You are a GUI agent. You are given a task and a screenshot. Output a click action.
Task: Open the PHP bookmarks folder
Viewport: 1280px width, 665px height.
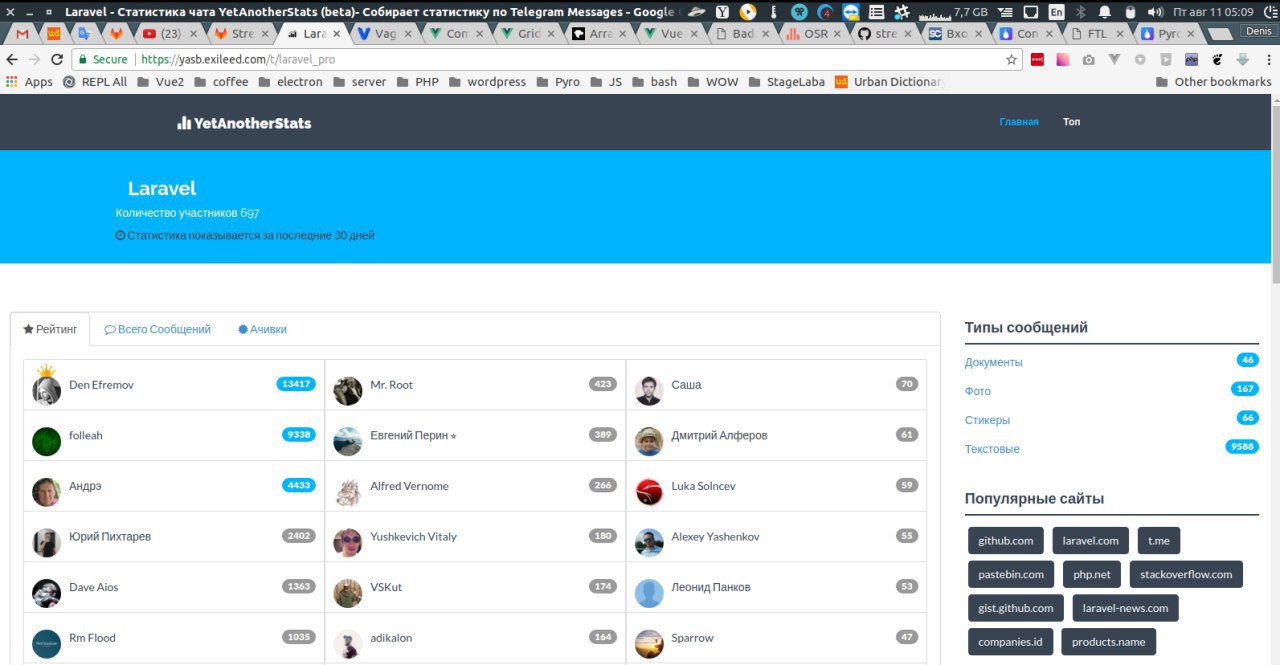(417, 82)
